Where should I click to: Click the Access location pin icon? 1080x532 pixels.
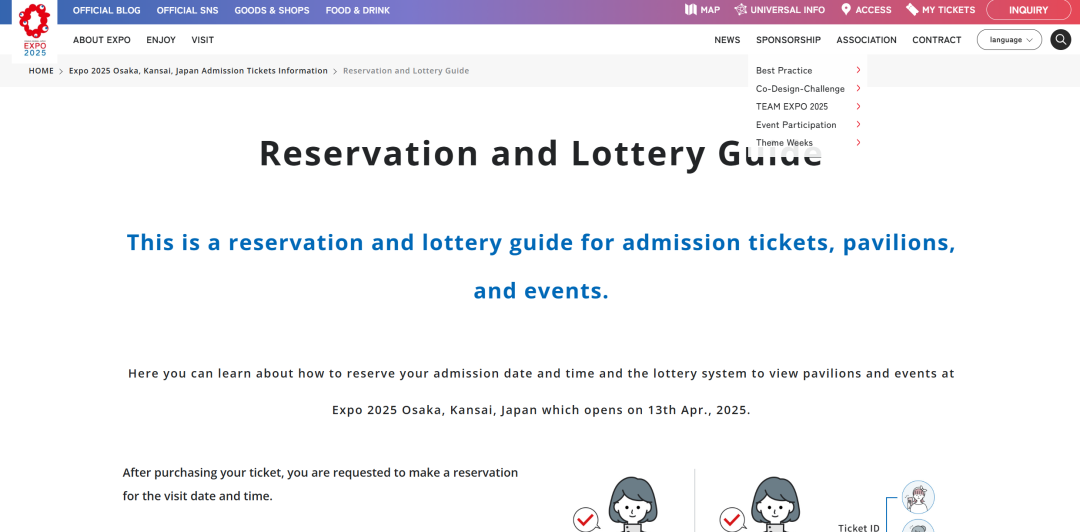pyautogui.click(x=846, y=10)
